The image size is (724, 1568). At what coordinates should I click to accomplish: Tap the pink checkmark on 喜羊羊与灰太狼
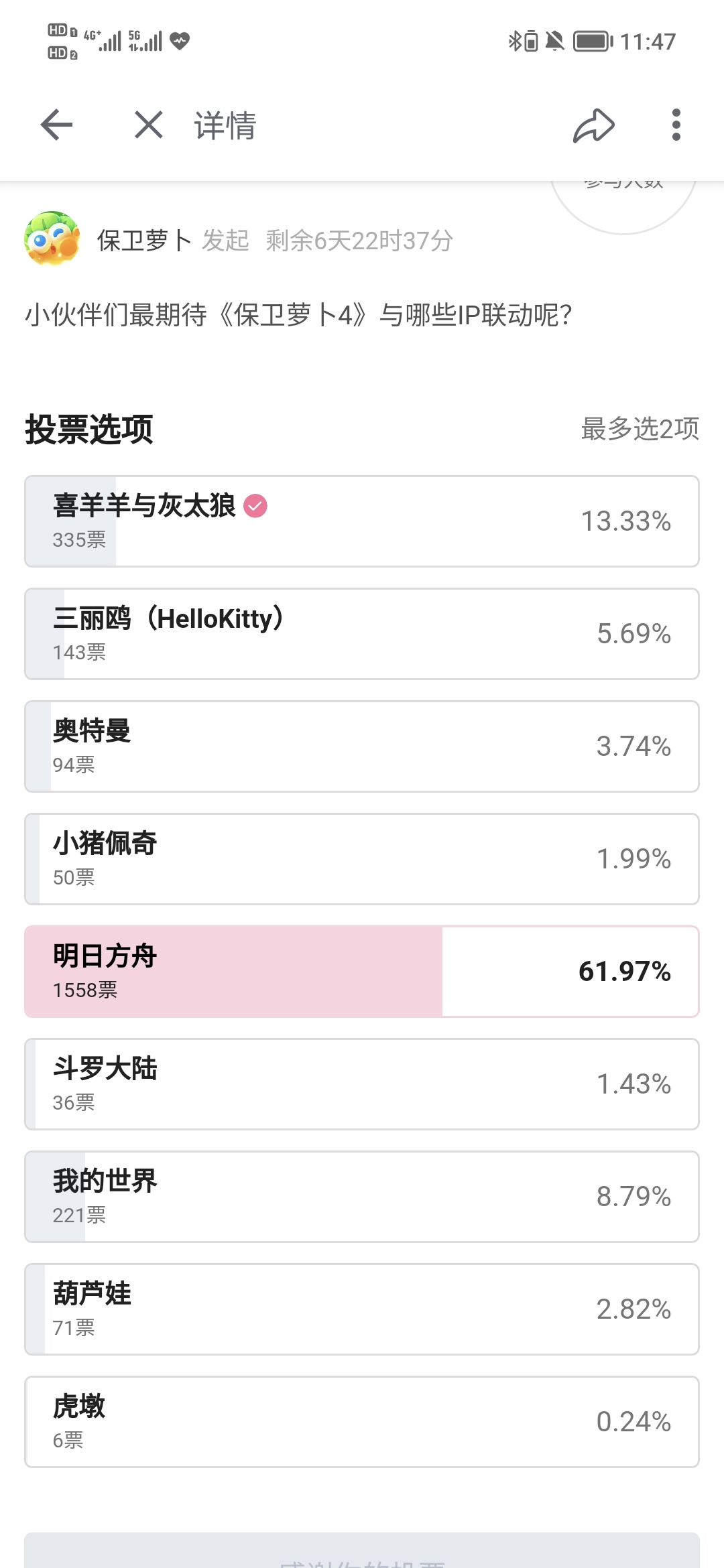pyautogui.click(x=255, y=506)
